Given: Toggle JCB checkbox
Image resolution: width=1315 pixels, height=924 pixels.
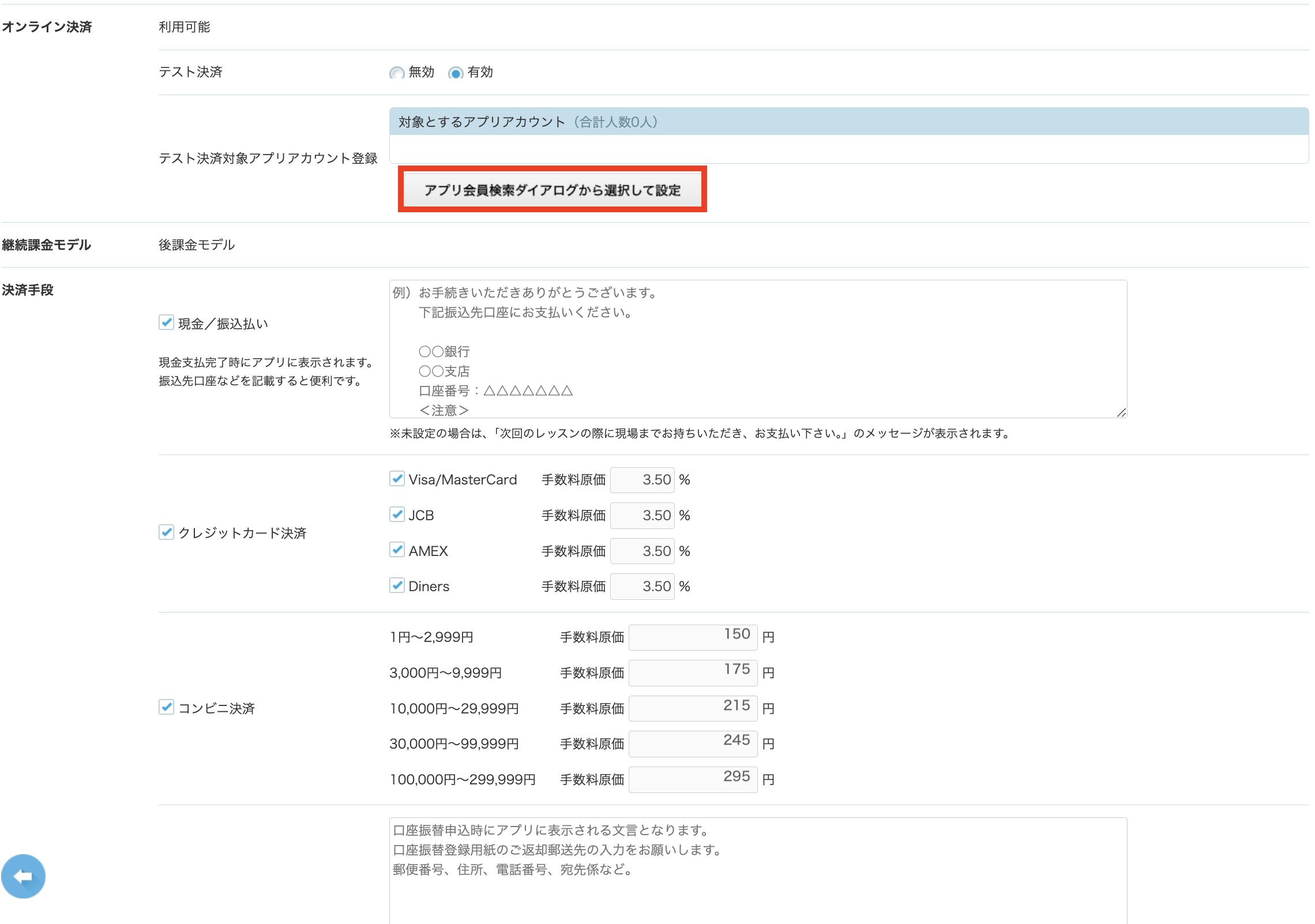Looking at the screenshot, I should 397,514.
